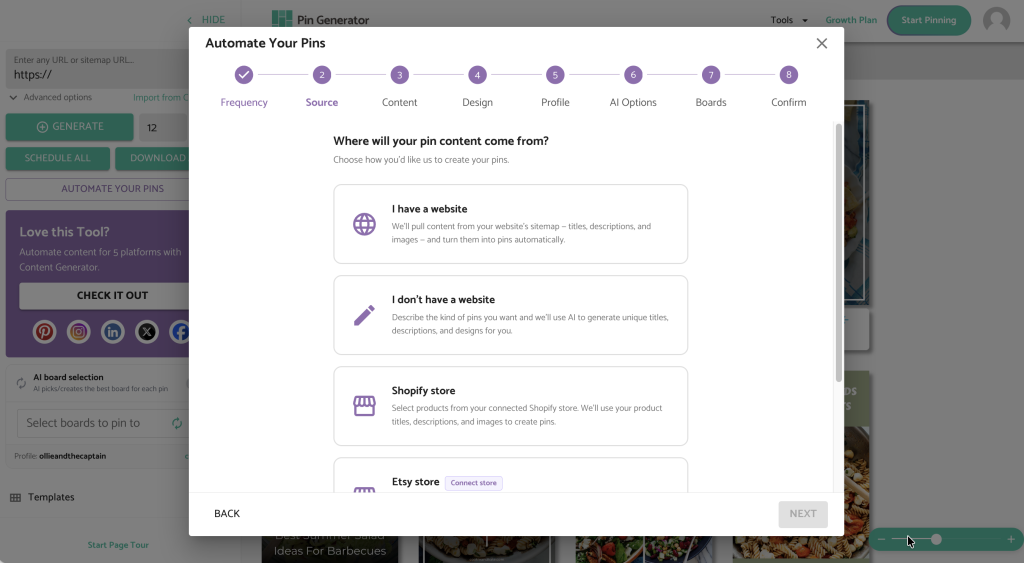Click AUTOMATE YOUR PINS button
Viewport: 1024px width, 563px height.
tap(98, 189)
